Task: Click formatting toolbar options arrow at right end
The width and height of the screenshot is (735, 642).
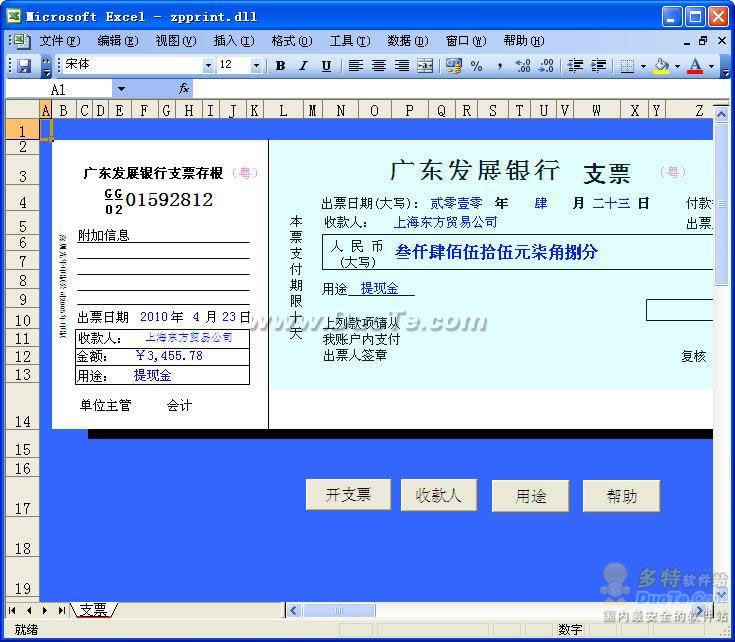Action: tap(725, 67)
